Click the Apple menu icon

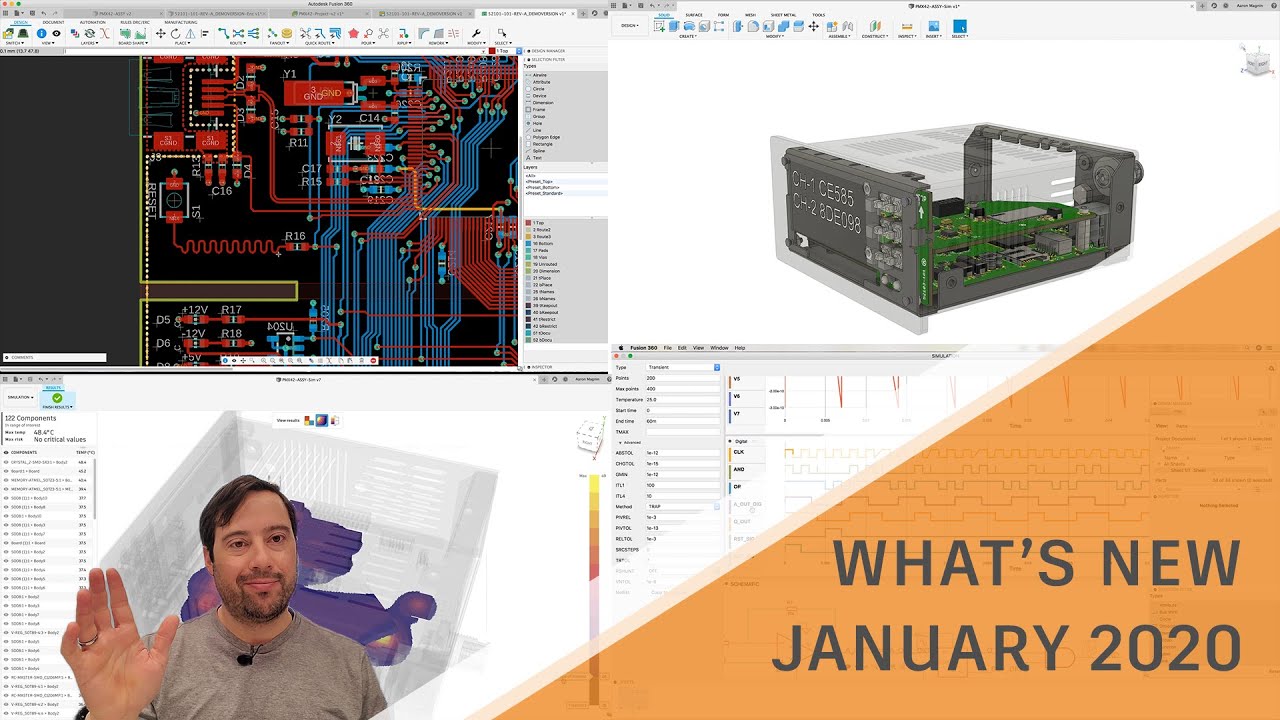pos(621,348)
